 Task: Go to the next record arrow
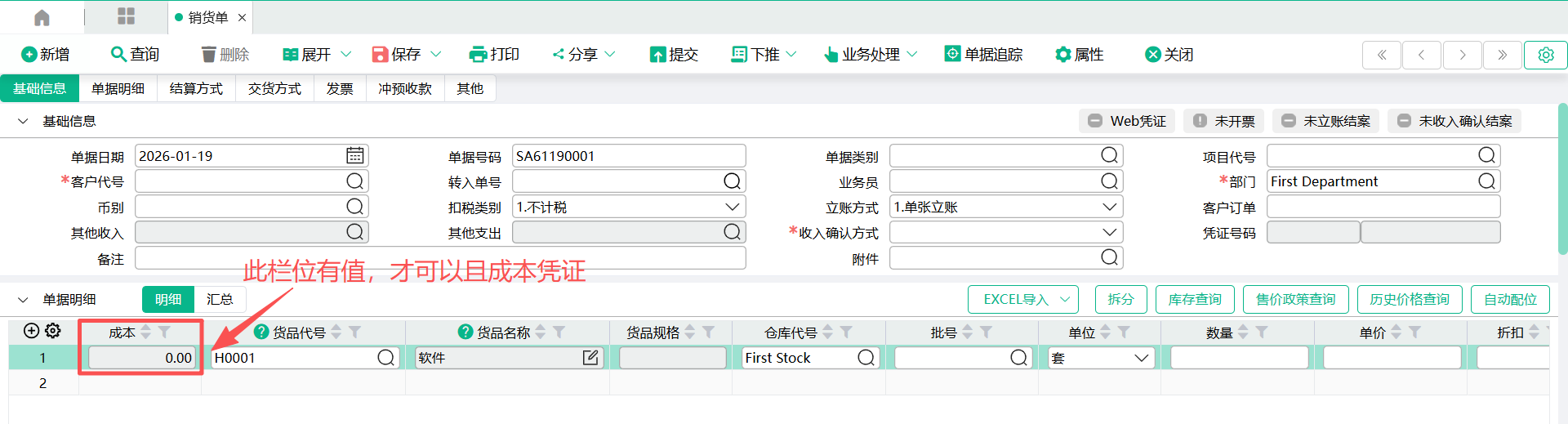[1462, 55]
